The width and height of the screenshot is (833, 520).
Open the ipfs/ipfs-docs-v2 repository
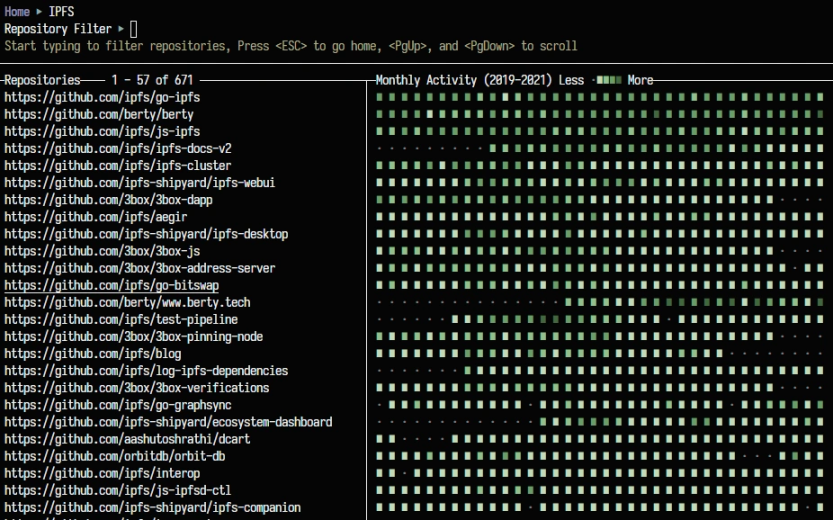point(118,148)
